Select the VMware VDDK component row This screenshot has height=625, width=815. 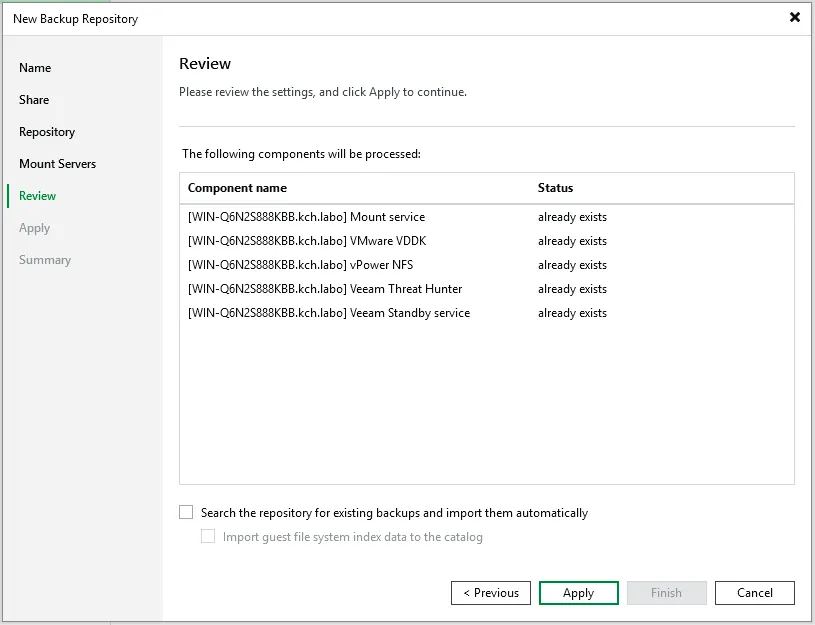point(306,241)
